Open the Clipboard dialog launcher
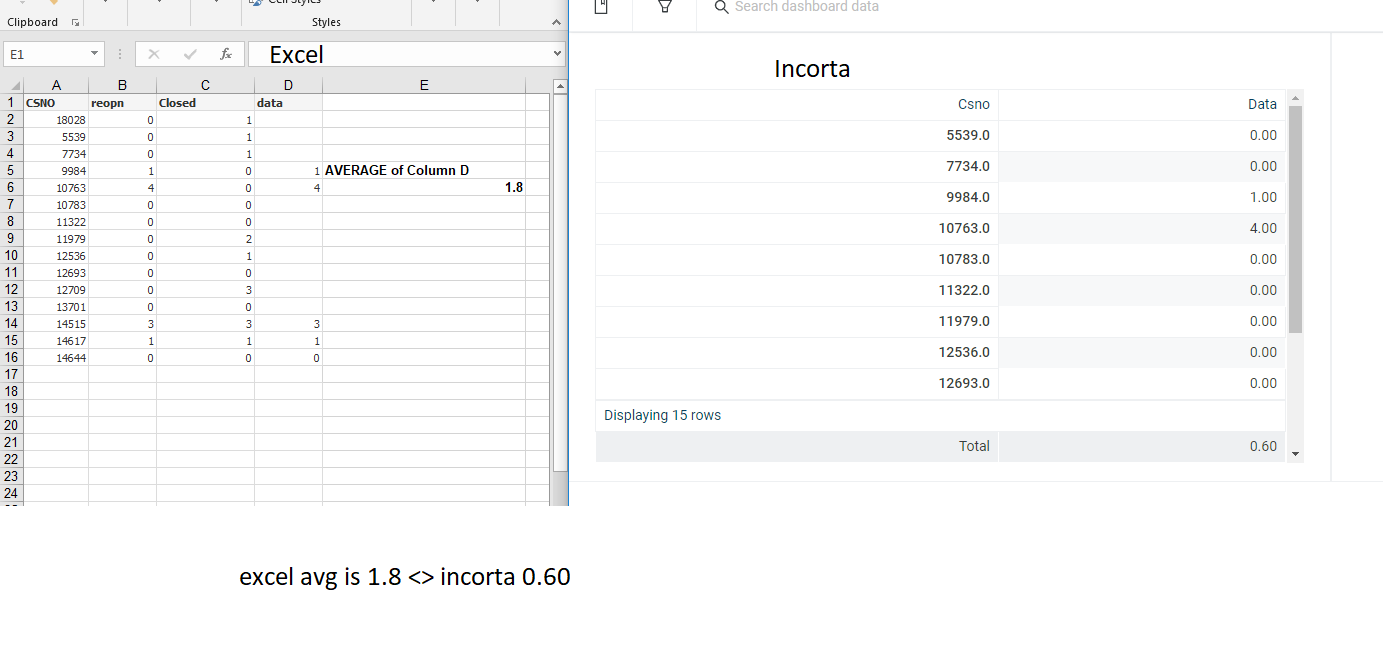1383x648 pixels. pos(74,22)
